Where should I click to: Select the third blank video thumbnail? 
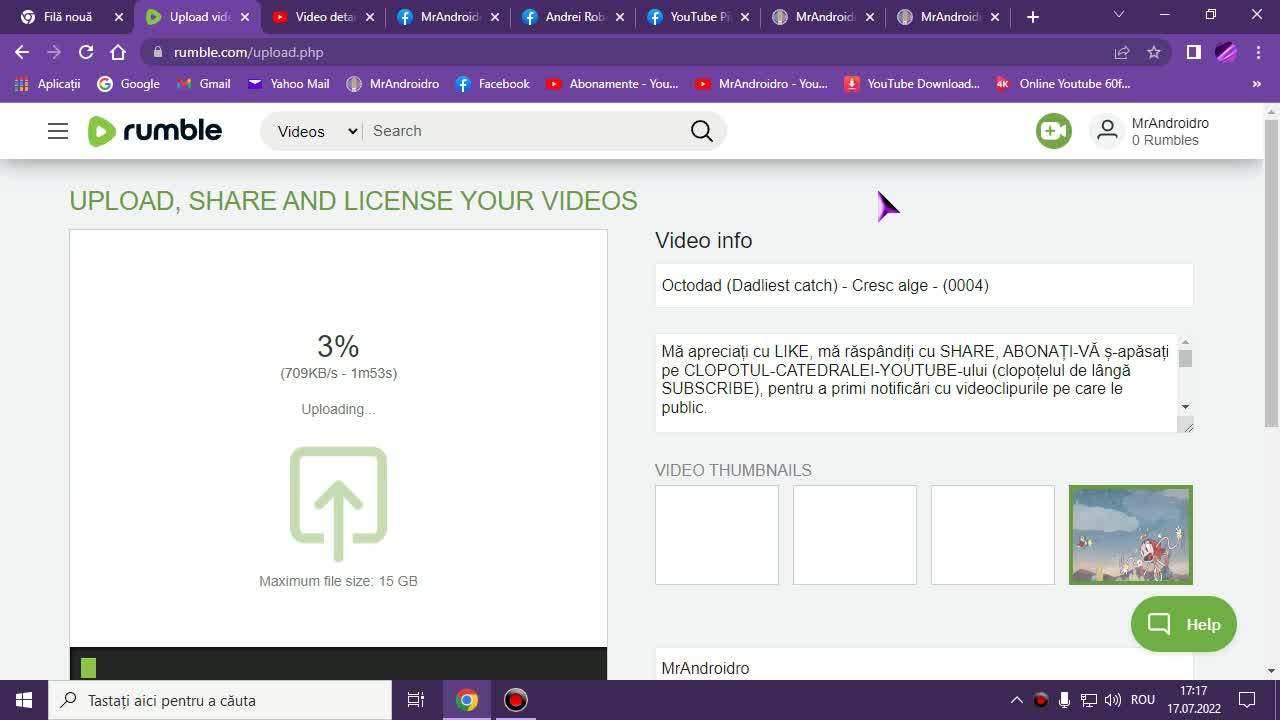(993, 535)
